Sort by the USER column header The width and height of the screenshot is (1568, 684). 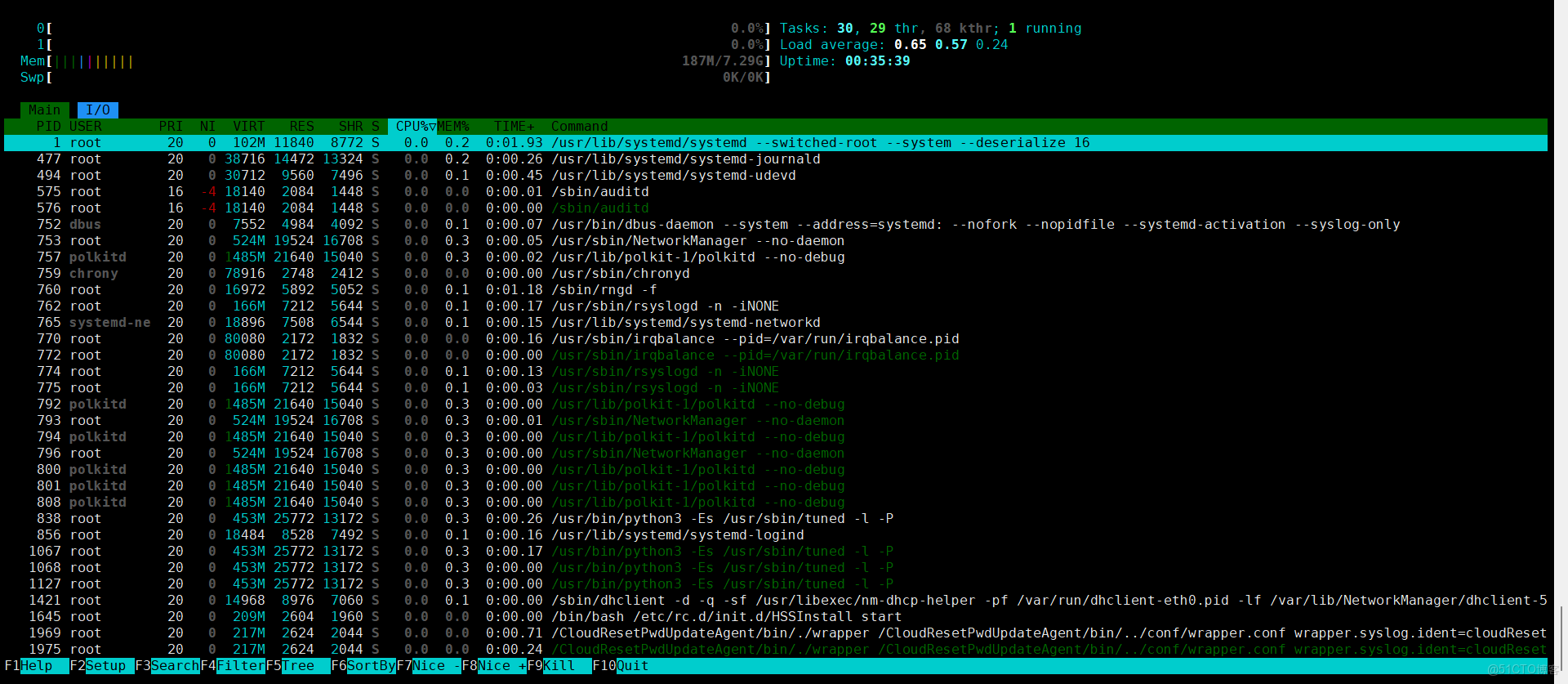point(86,127)
